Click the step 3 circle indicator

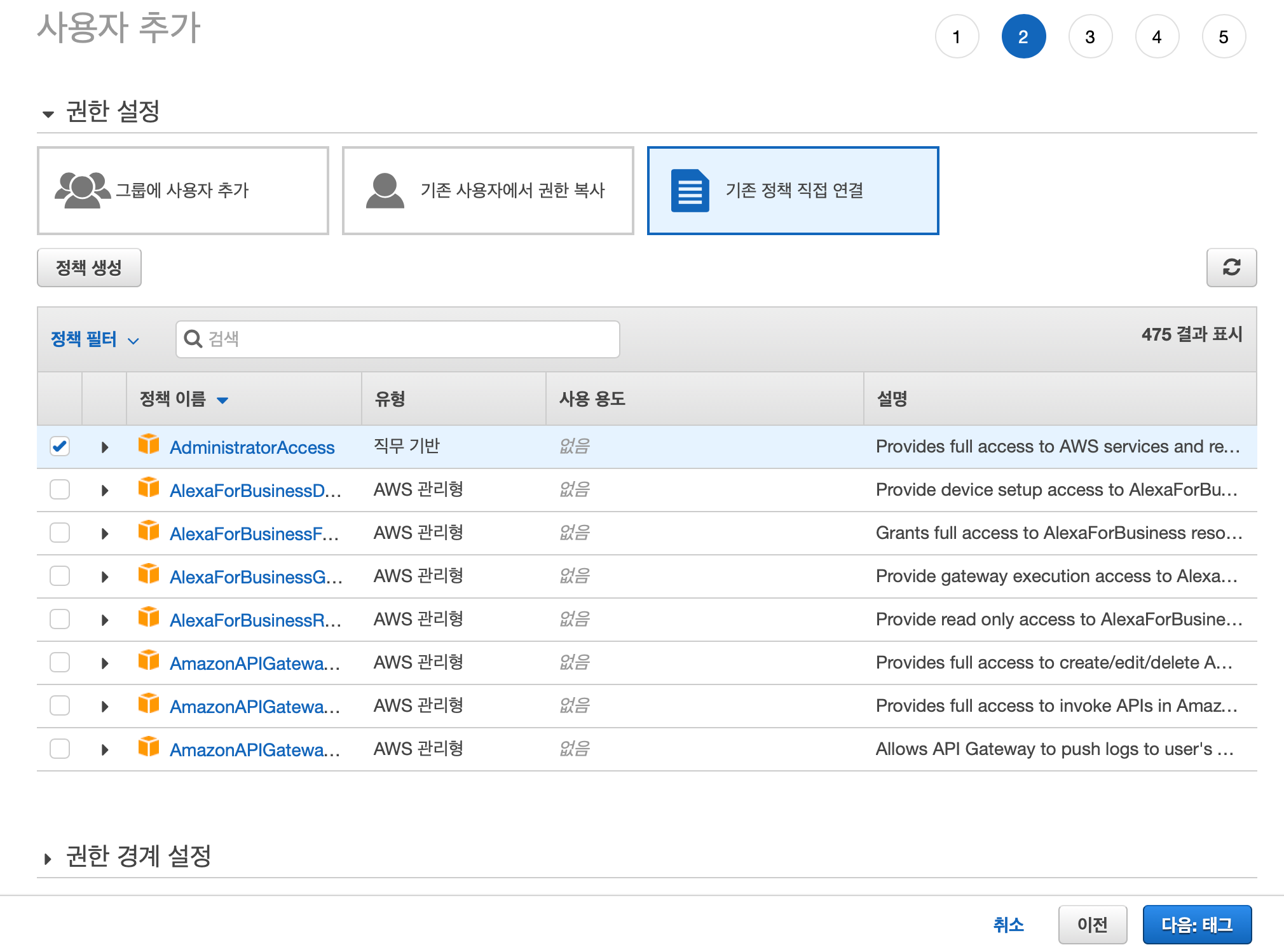1089,37
